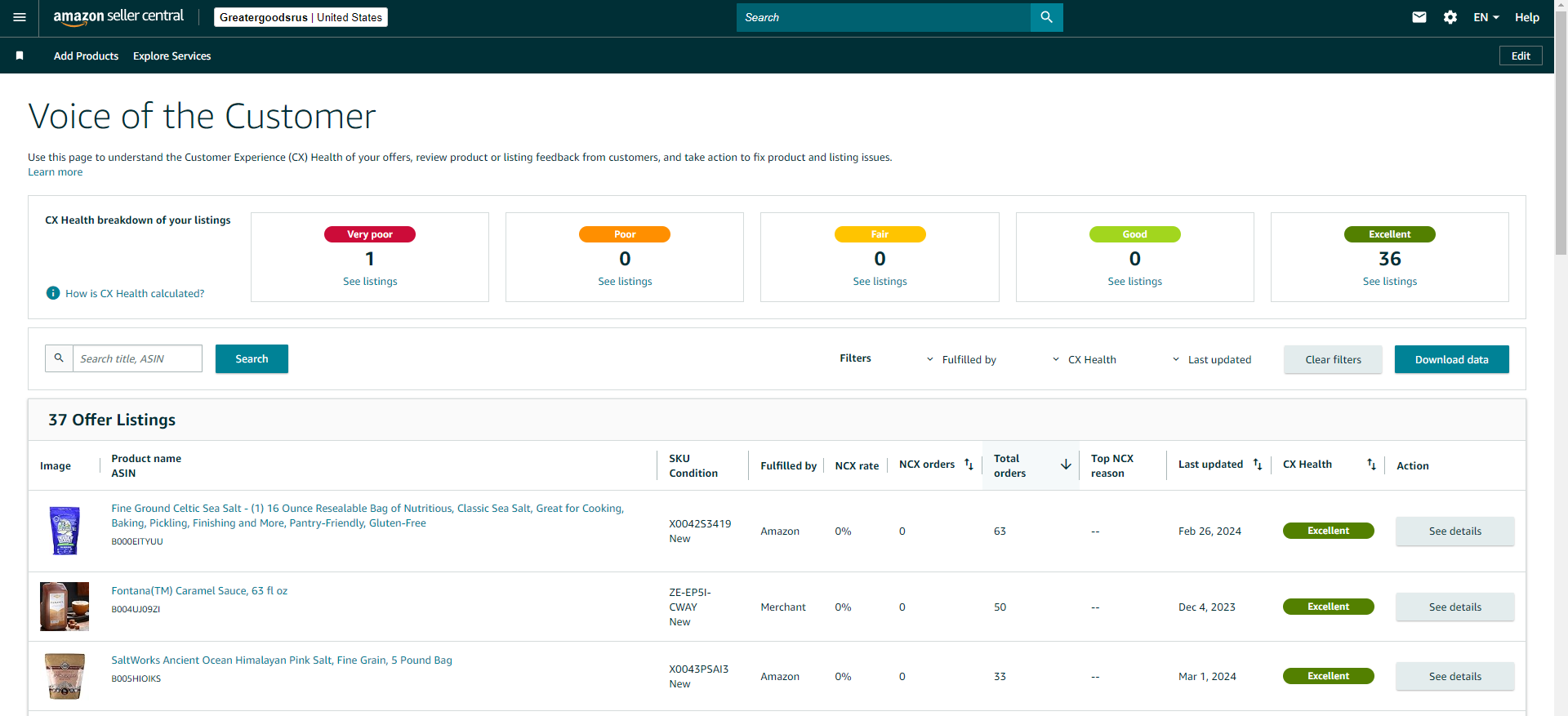Click the Search title, ASIN field
This screenshot has width=1568, height=716.
(137, 358)
